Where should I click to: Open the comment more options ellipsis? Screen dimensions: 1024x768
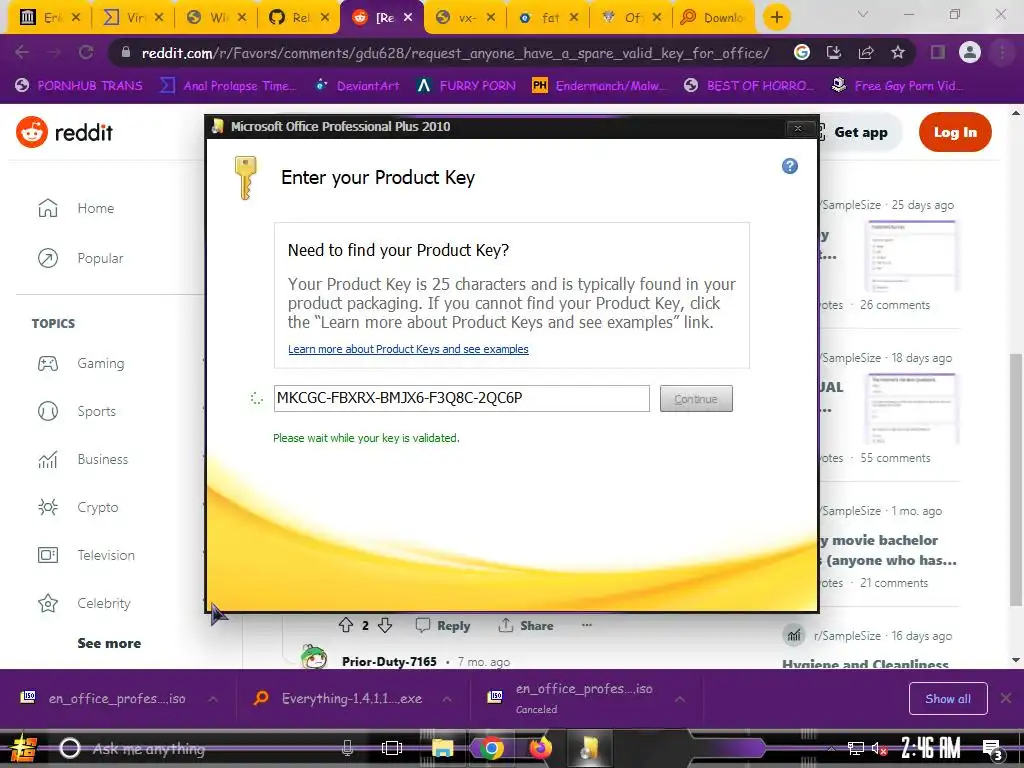[586, 625]
